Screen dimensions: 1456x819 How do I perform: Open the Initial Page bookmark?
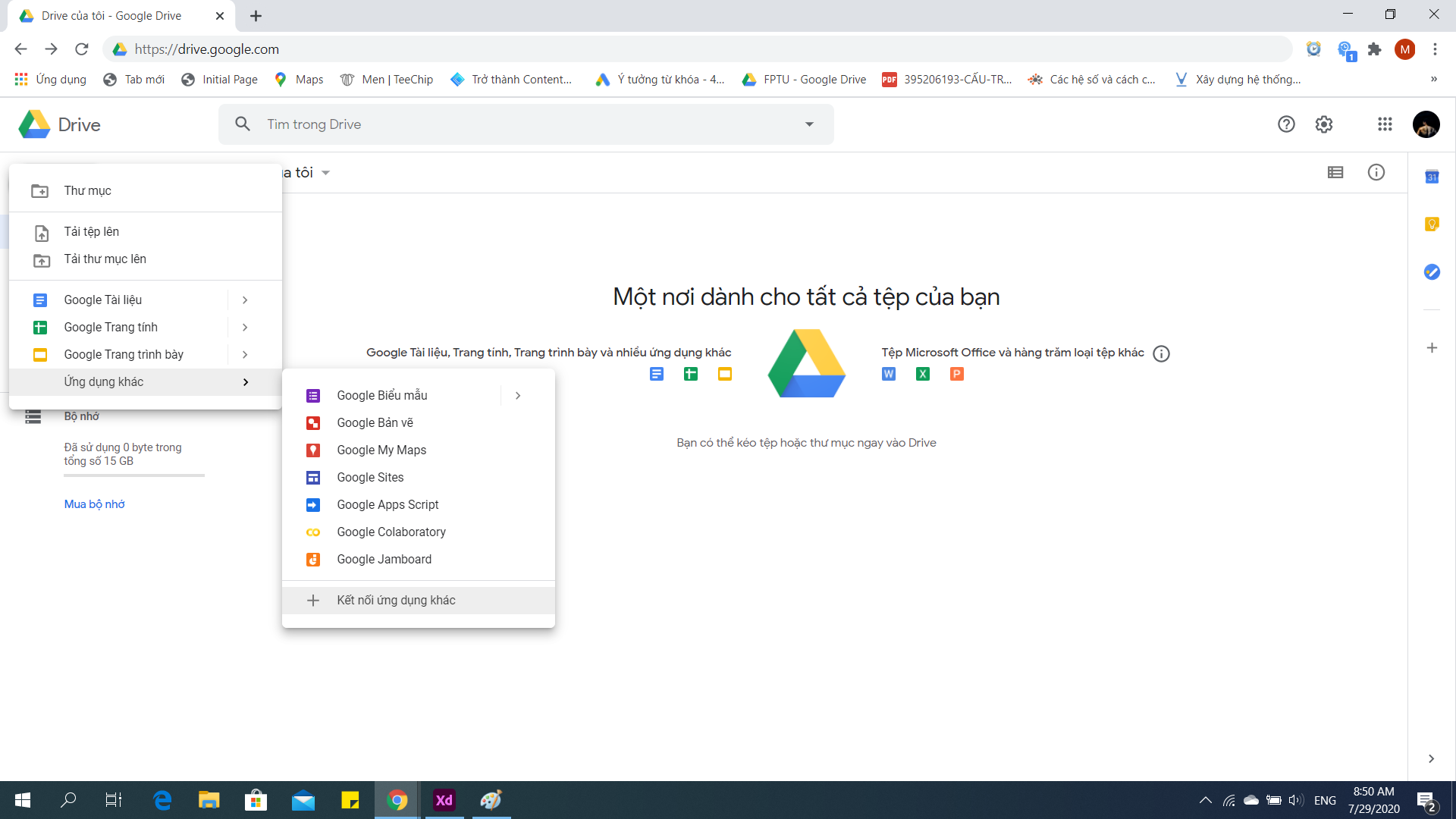pyautogui.click(x=219, y=80)
